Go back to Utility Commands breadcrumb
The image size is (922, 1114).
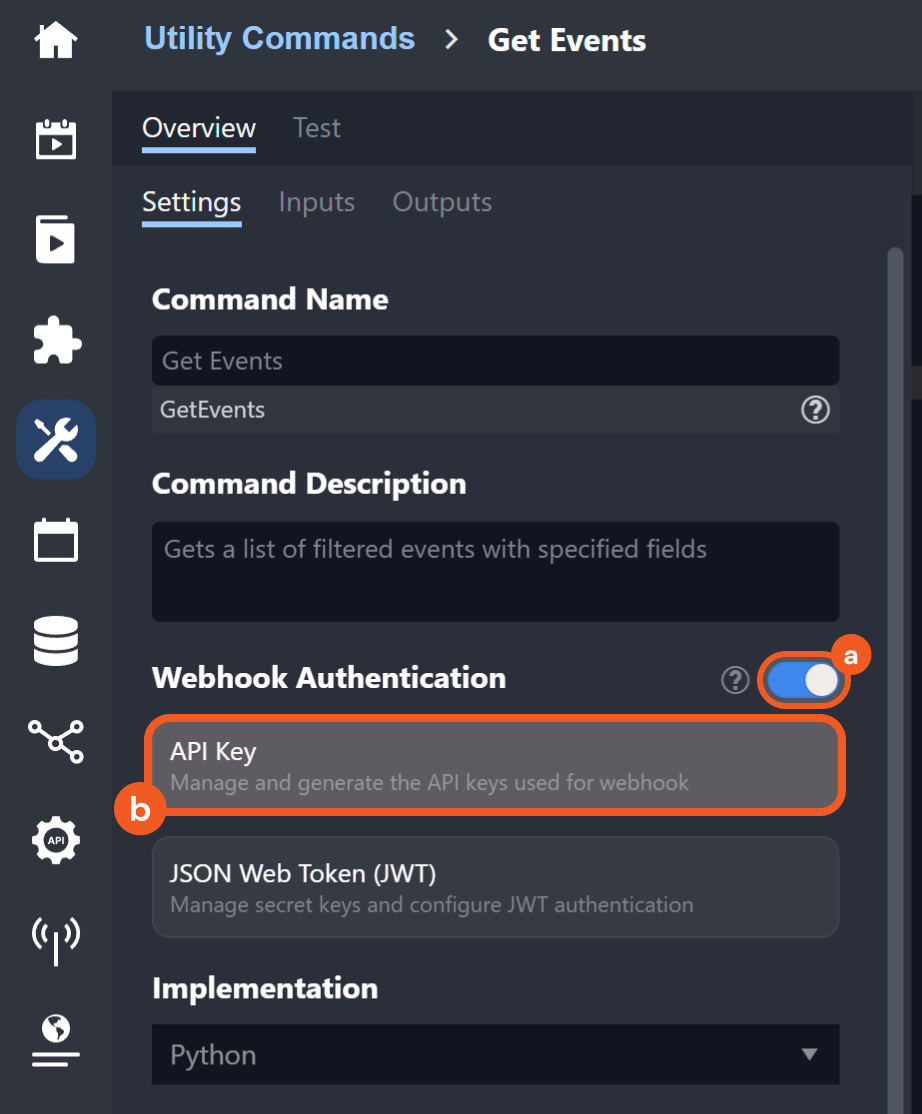tap(279, 39)
